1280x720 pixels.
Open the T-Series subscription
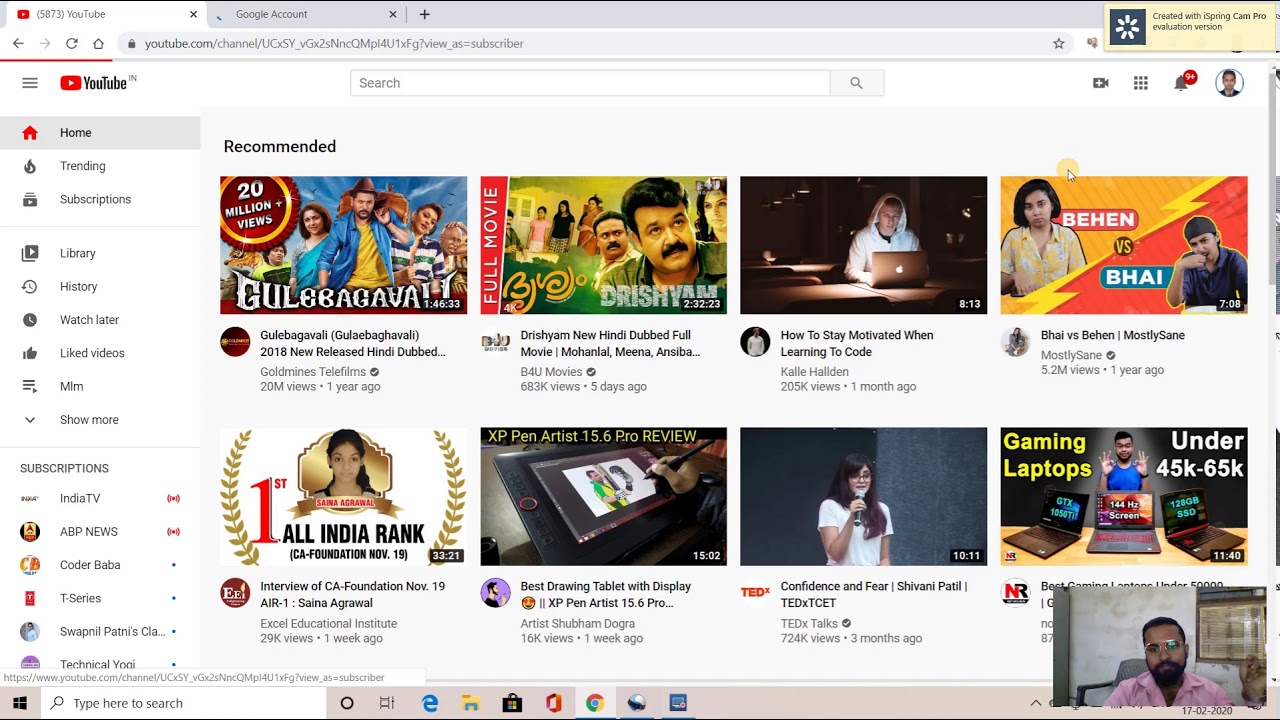point(100,598)
